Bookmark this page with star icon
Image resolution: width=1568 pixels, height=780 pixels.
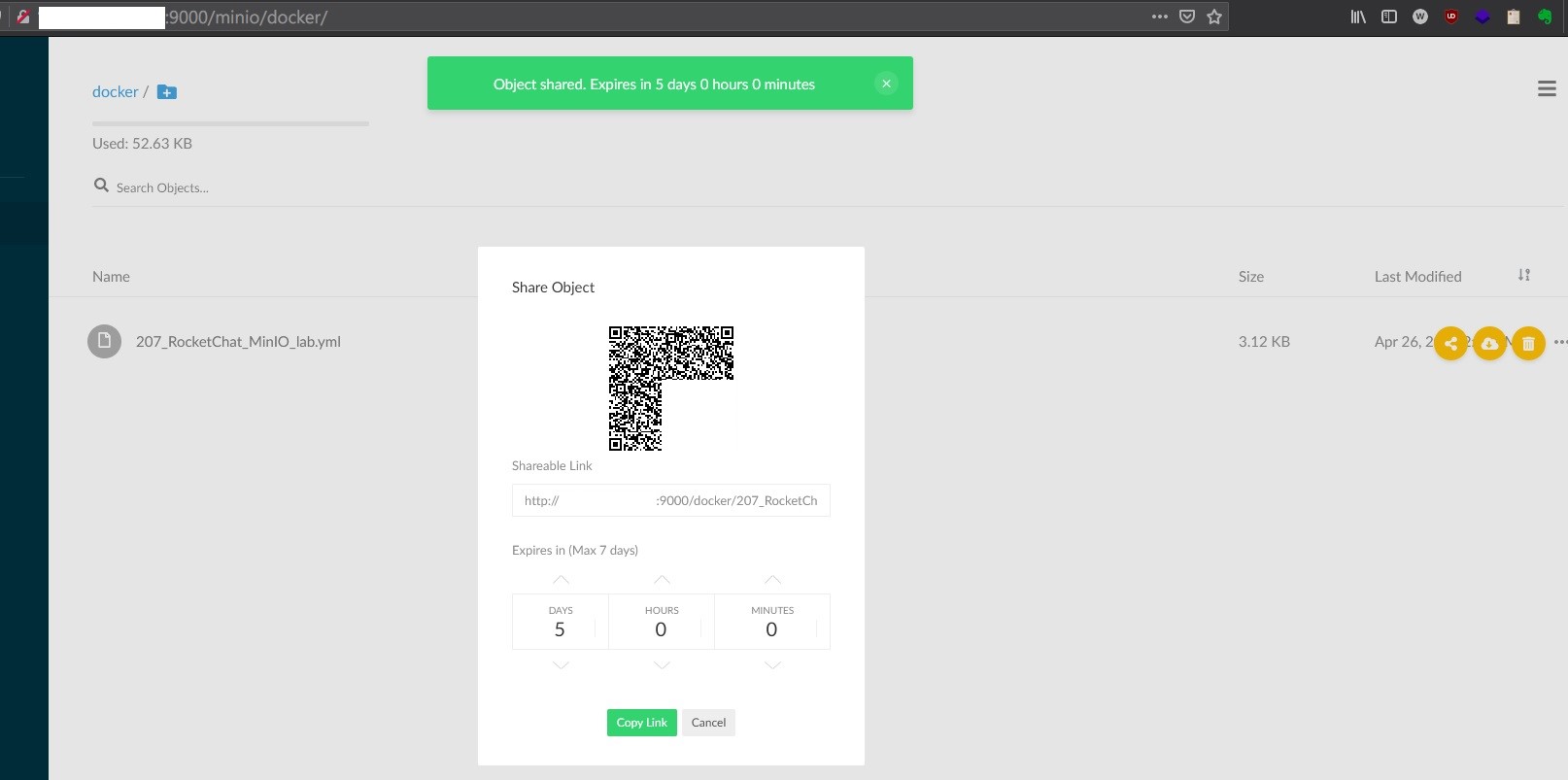click(x=1214, y=17)
